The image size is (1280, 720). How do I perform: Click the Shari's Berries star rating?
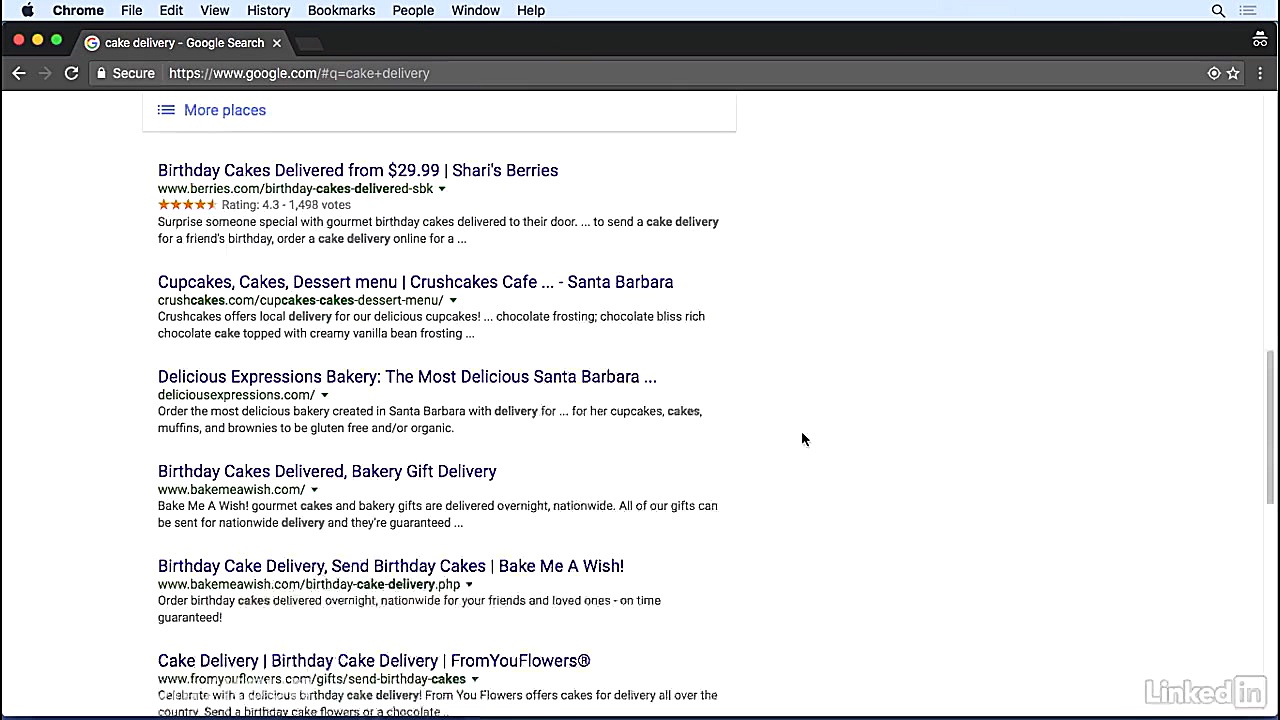(187, 205)
